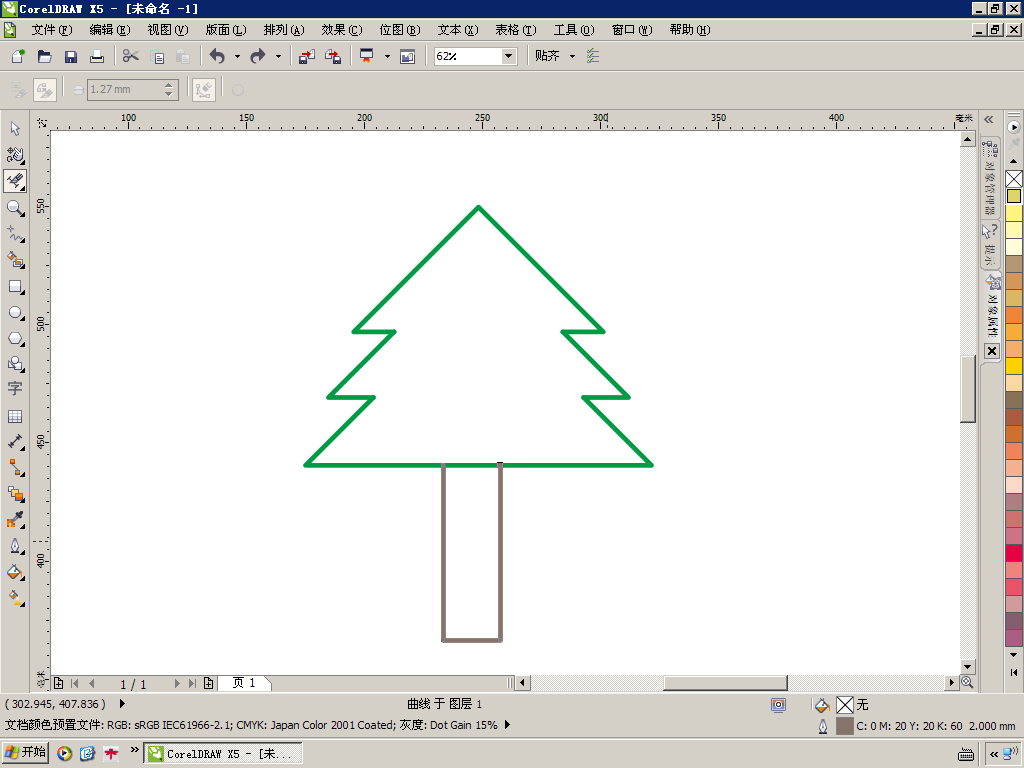
Task: Open the 位图 menu
Action: (400, 30)
